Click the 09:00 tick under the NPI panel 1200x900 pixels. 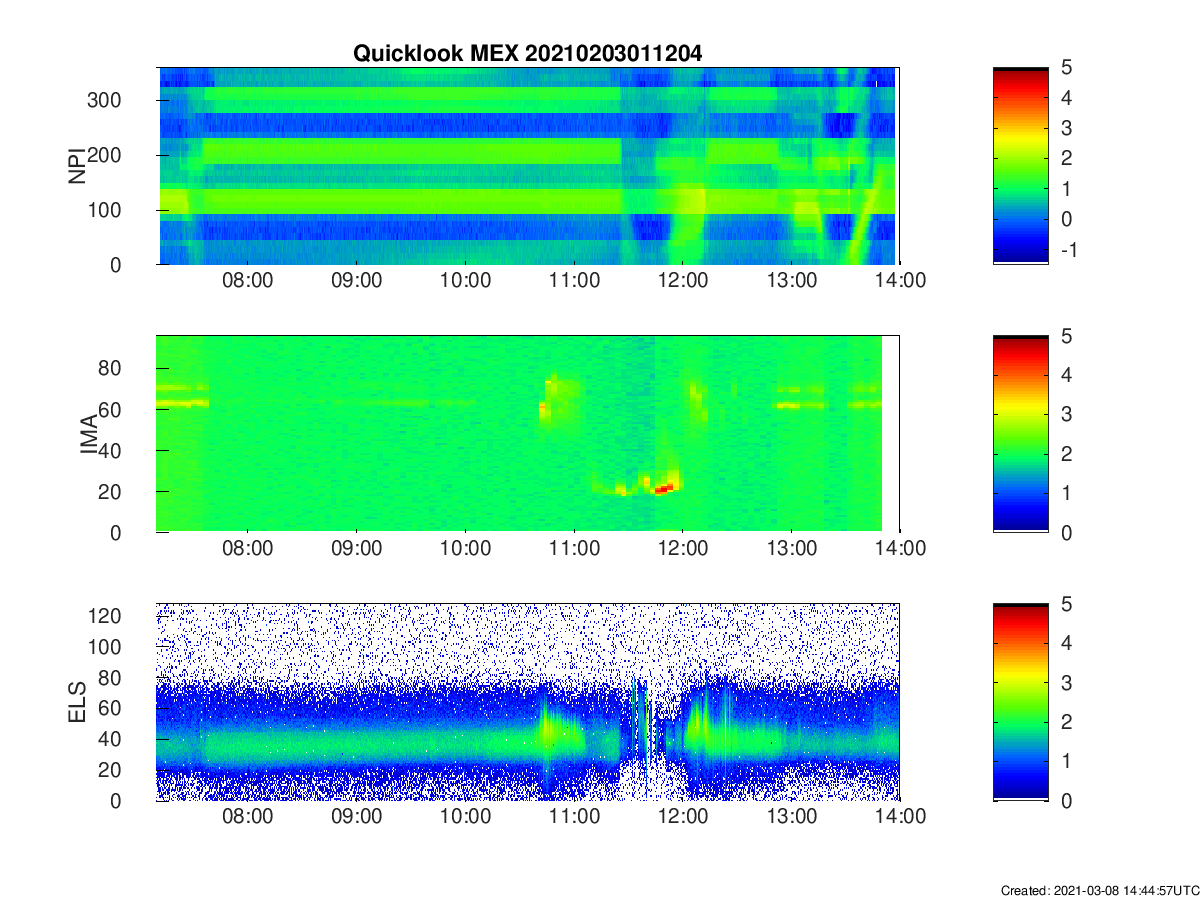tap(357, 281)
